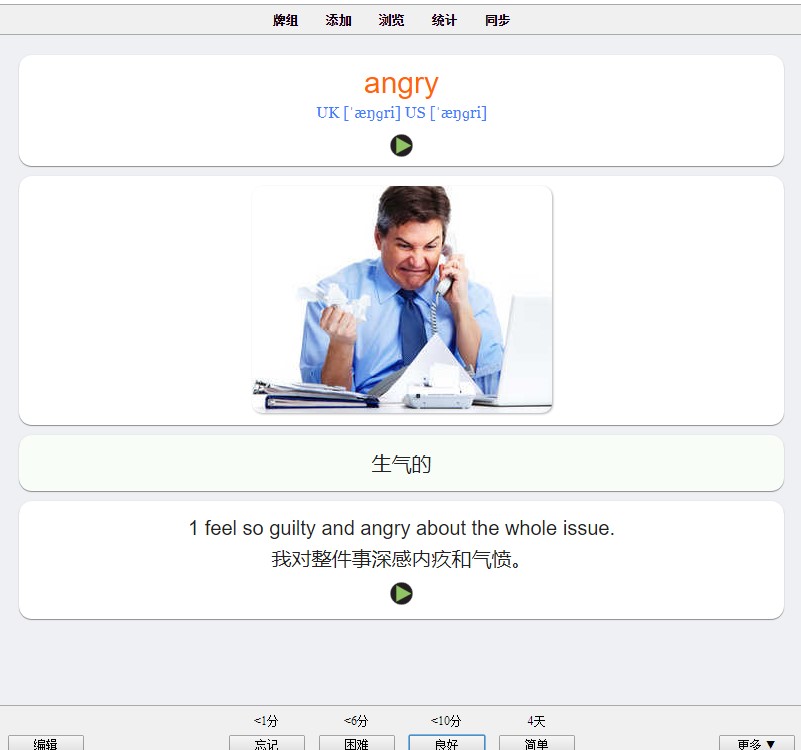
Task: Click the <10分 interval label
Action: (446, 721)
